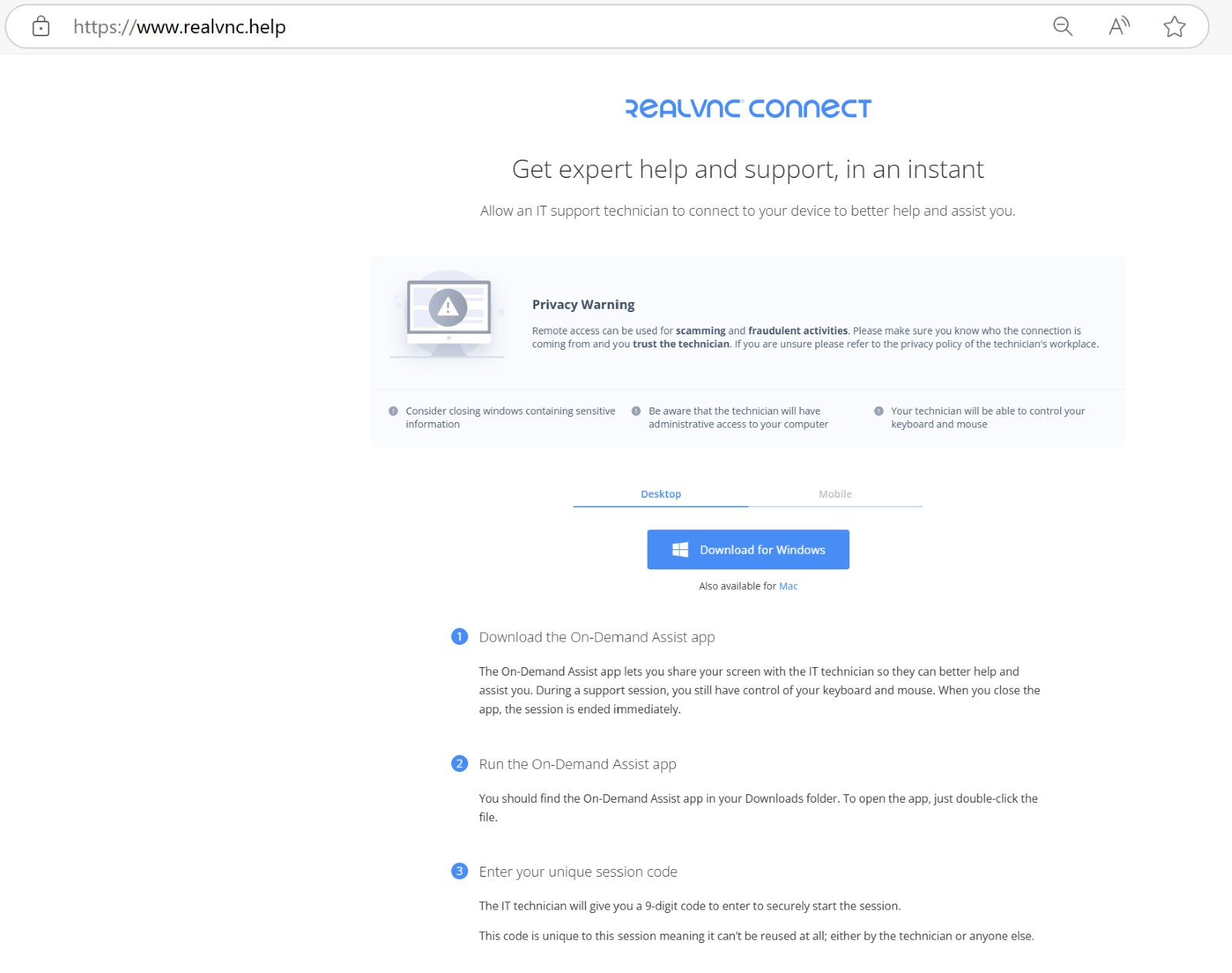Click the Download the On-Demand Assist app heading
The height and width of the screenshot is (973, 1232).
click(x=597, y=637)
